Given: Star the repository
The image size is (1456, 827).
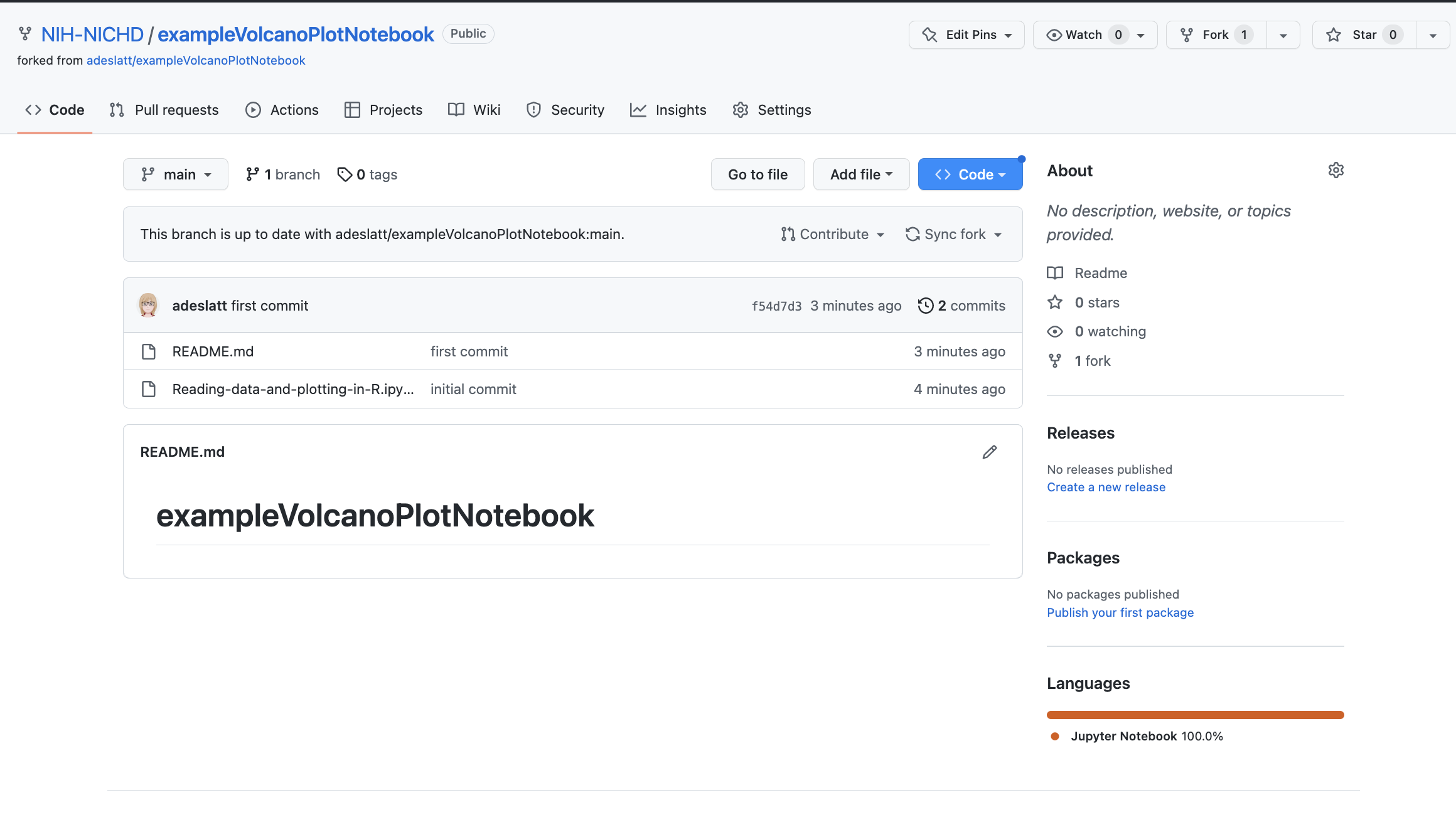Looking at the screenshot, I should 1364,35.
